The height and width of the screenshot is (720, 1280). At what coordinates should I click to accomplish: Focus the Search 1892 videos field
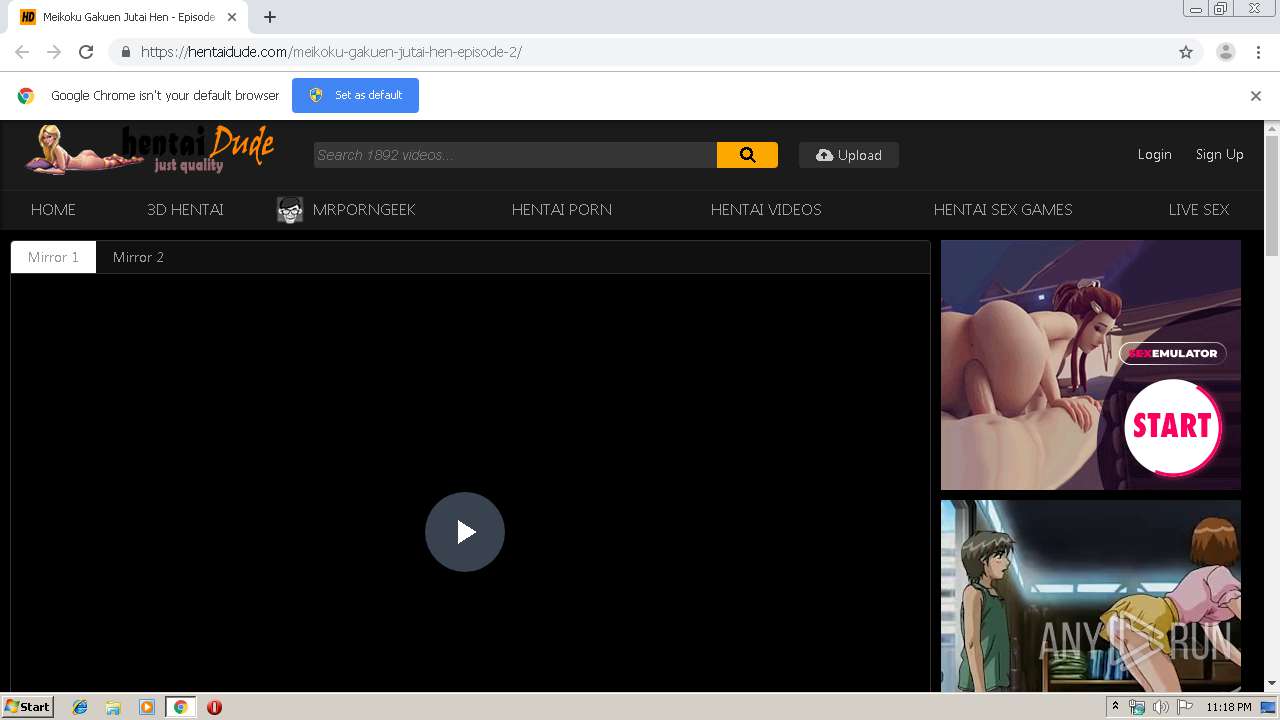coord(515,155)
